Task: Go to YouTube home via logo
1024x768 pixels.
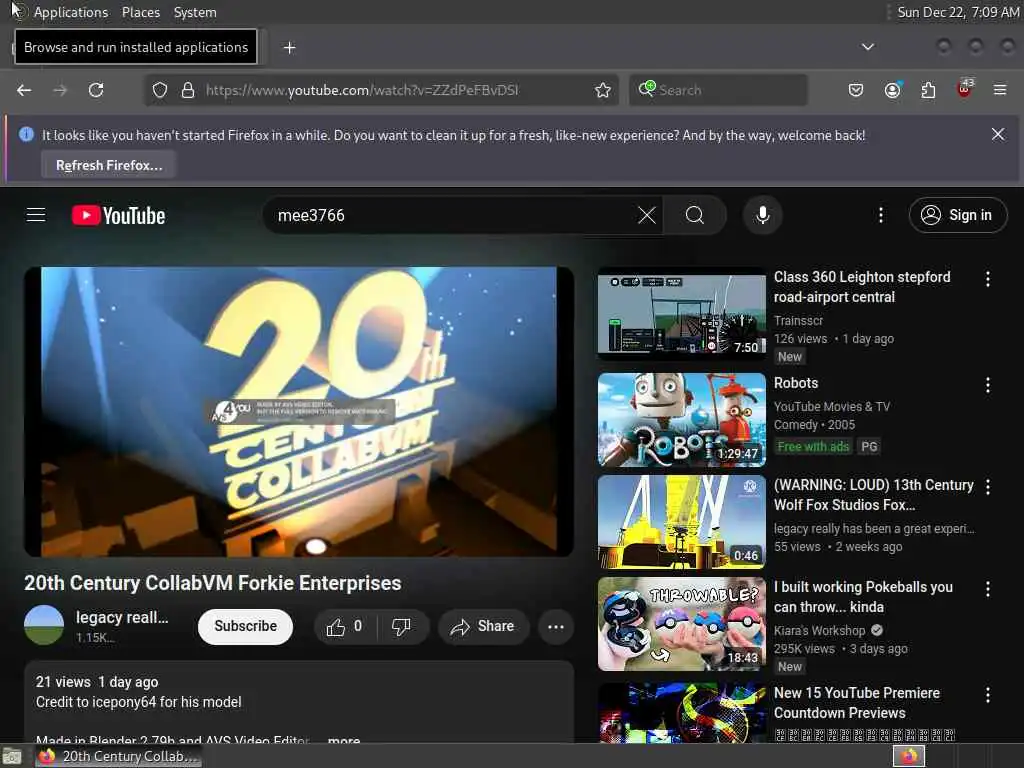Action: click(118, 216)
